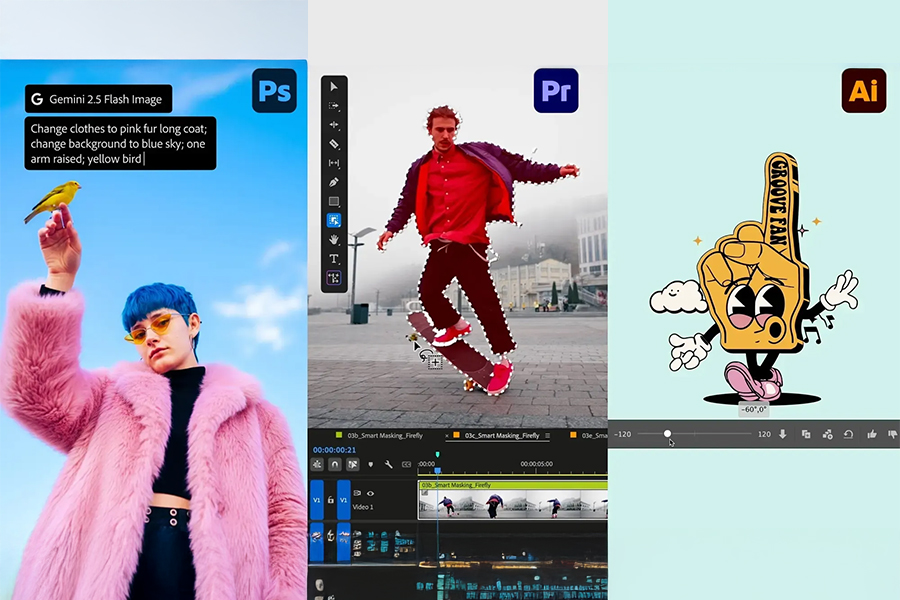Select the Slip tool
Image resolution: width=900 pixels, height=600 pixels.
334,163
